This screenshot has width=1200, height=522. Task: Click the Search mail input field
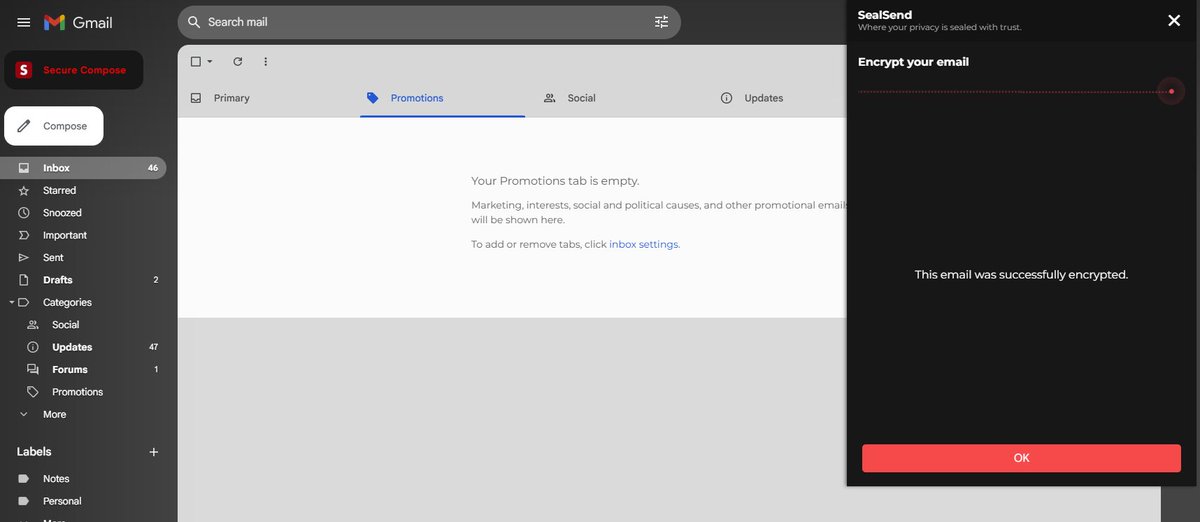[428, 22]
